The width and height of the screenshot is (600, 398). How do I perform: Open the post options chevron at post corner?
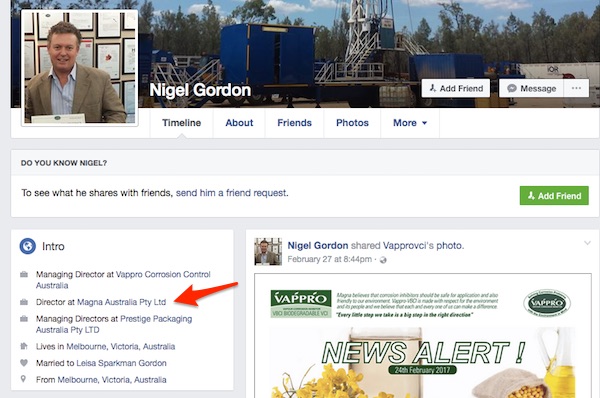coord(587,243)
